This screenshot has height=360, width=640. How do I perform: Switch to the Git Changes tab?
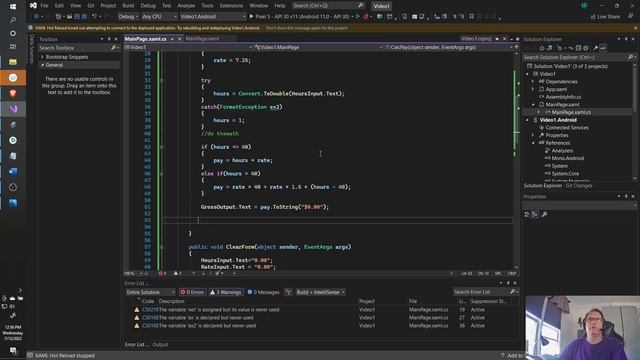pyautogui.click(x=579, y=186)
